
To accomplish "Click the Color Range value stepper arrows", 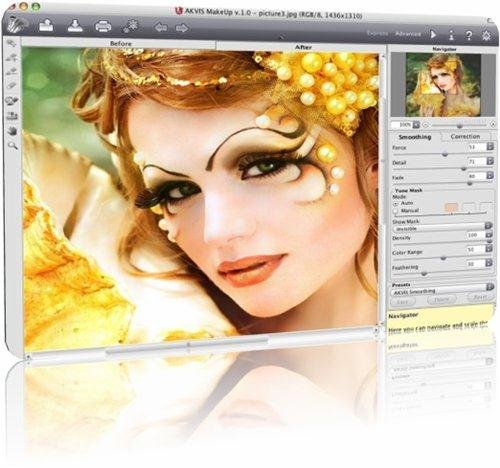I will pos(489,248).
